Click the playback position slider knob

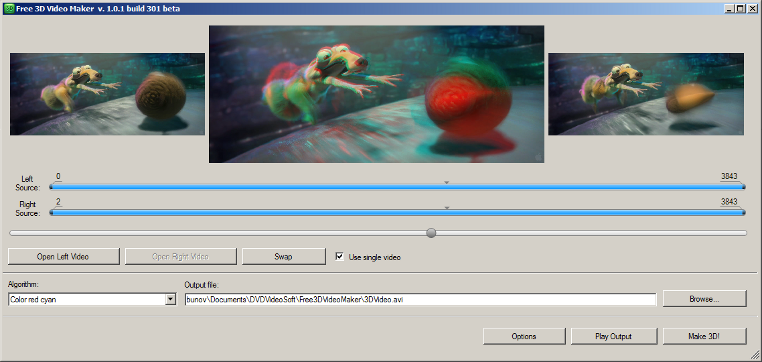[431, 233]
